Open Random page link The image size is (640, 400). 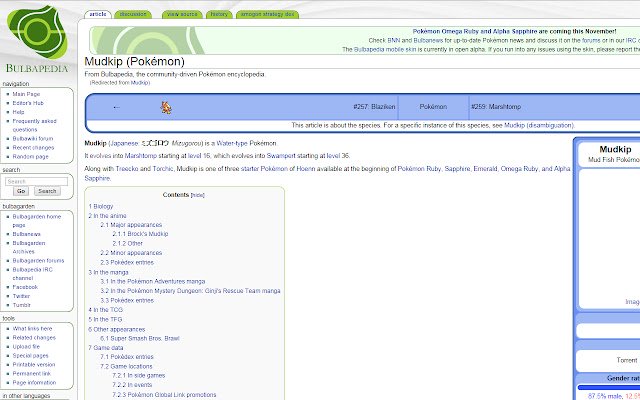pyautogui.click(x=30, y=157)
